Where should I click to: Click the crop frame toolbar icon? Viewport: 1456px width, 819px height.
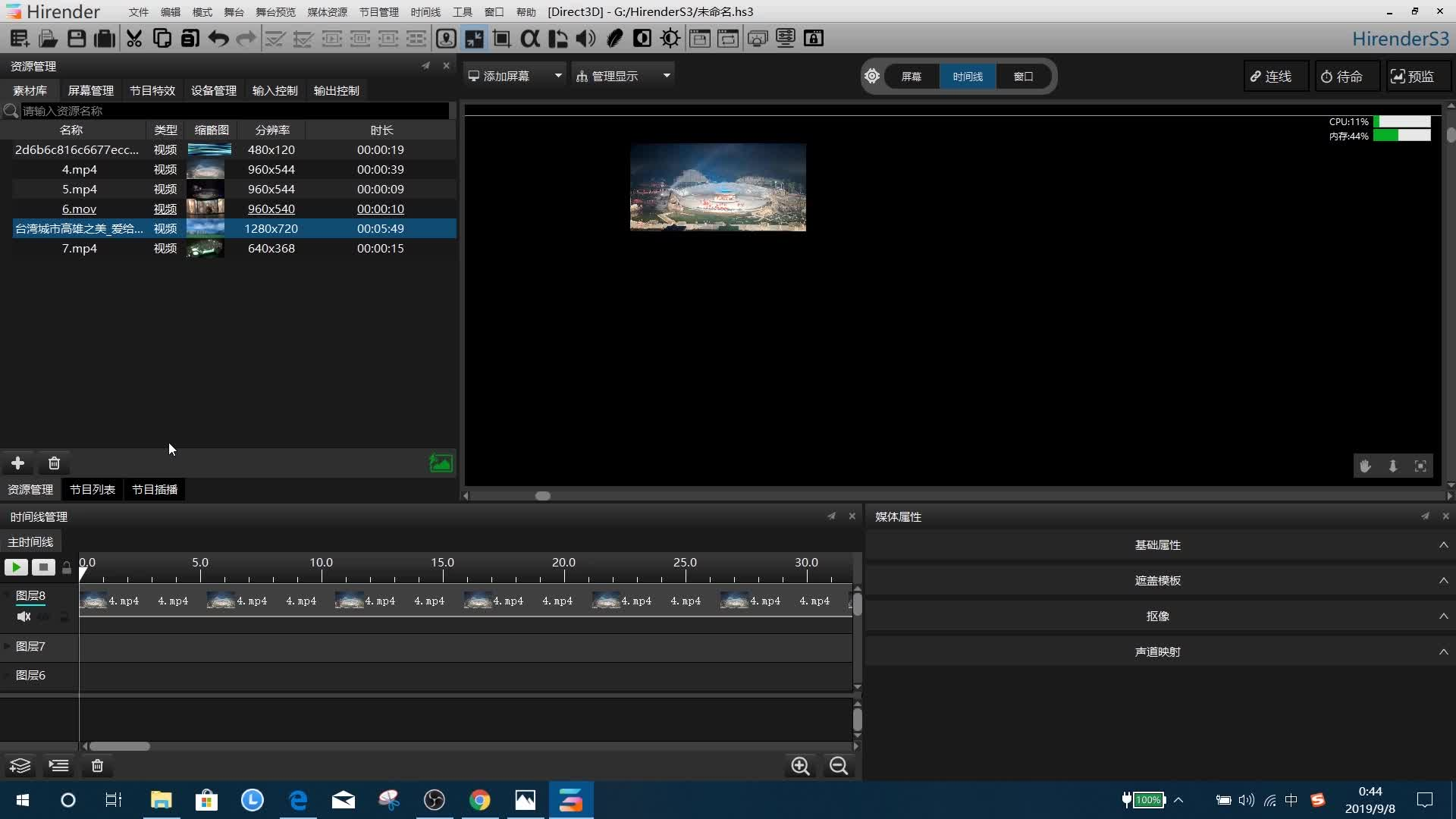coord(501,39)
